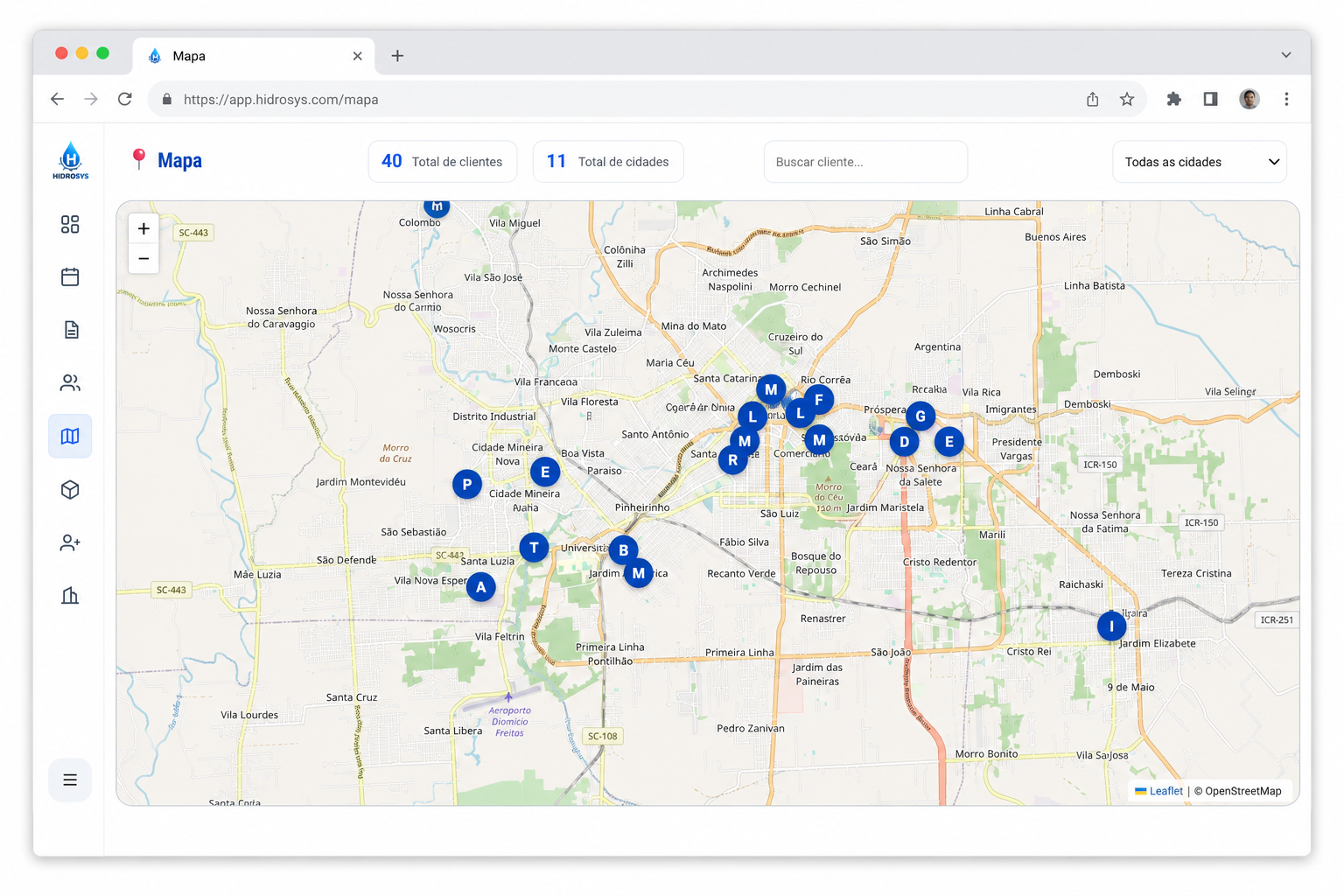Select map marker I near Jardim Elizabete
Image resolution: width=1344 pixels, height=896 pixels.
tap(1111, 626)
